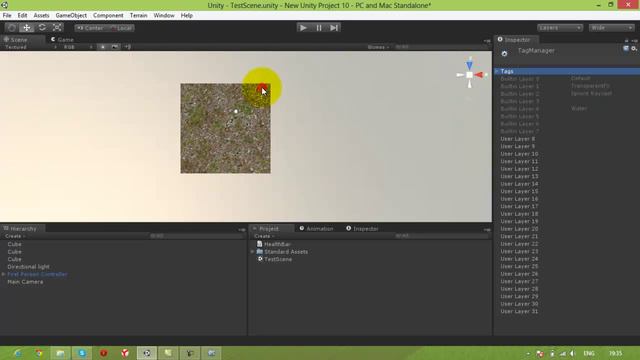Switch to the Scene tab
The height and width of the screenshot is (360, 640).
tap(16, 40)
